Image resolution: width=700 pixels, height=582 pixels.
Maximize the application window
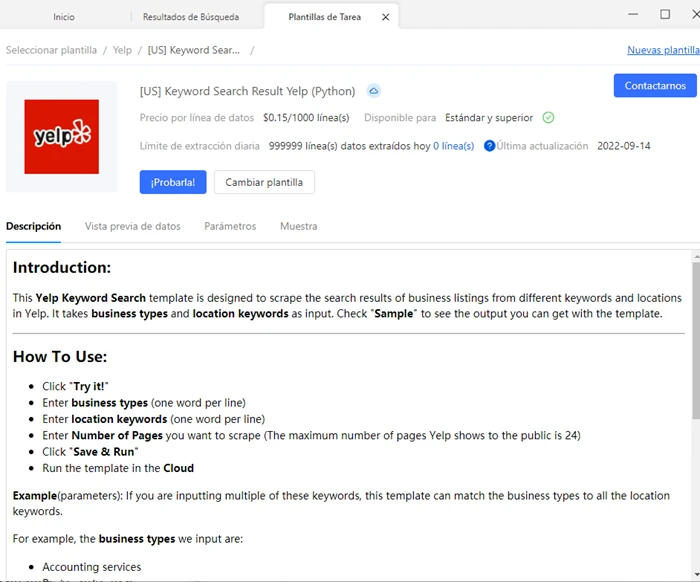(x=665, y=14)
